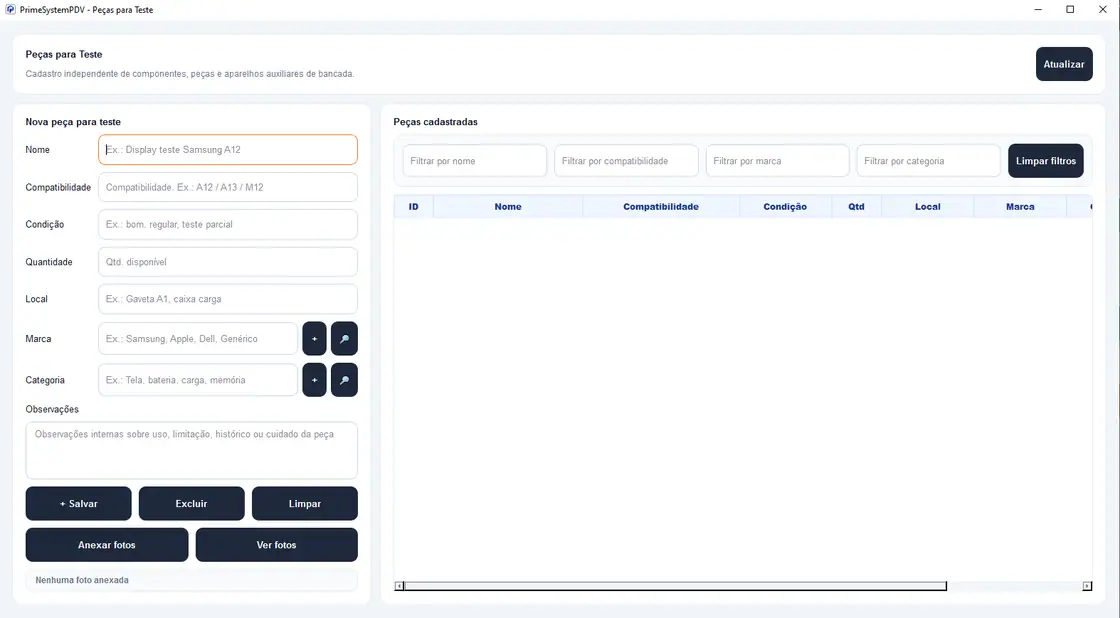The height and width of the screenshot is (618, 1120).
Task: Click the Observações text area
Action: pyautogui.click(x=191, y=450)
